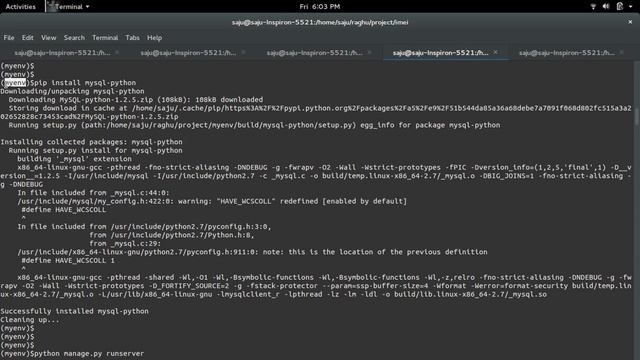Switch to the third terminal tab
This screenshot has width=640, height=360.
[314, 53]
